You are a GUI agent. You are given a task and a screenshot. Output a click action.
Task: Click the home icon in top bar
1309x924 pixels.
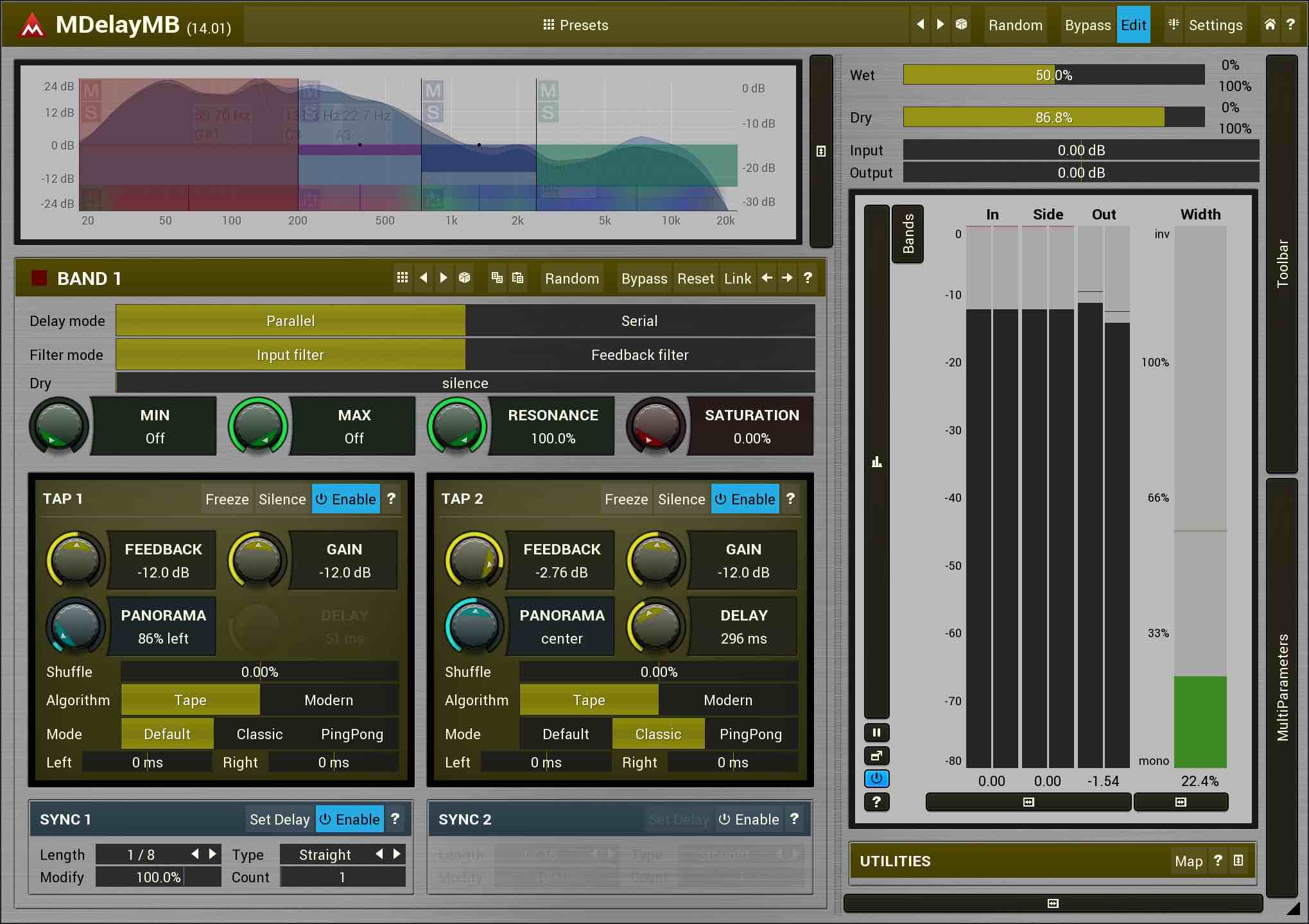pos(1269,24)
